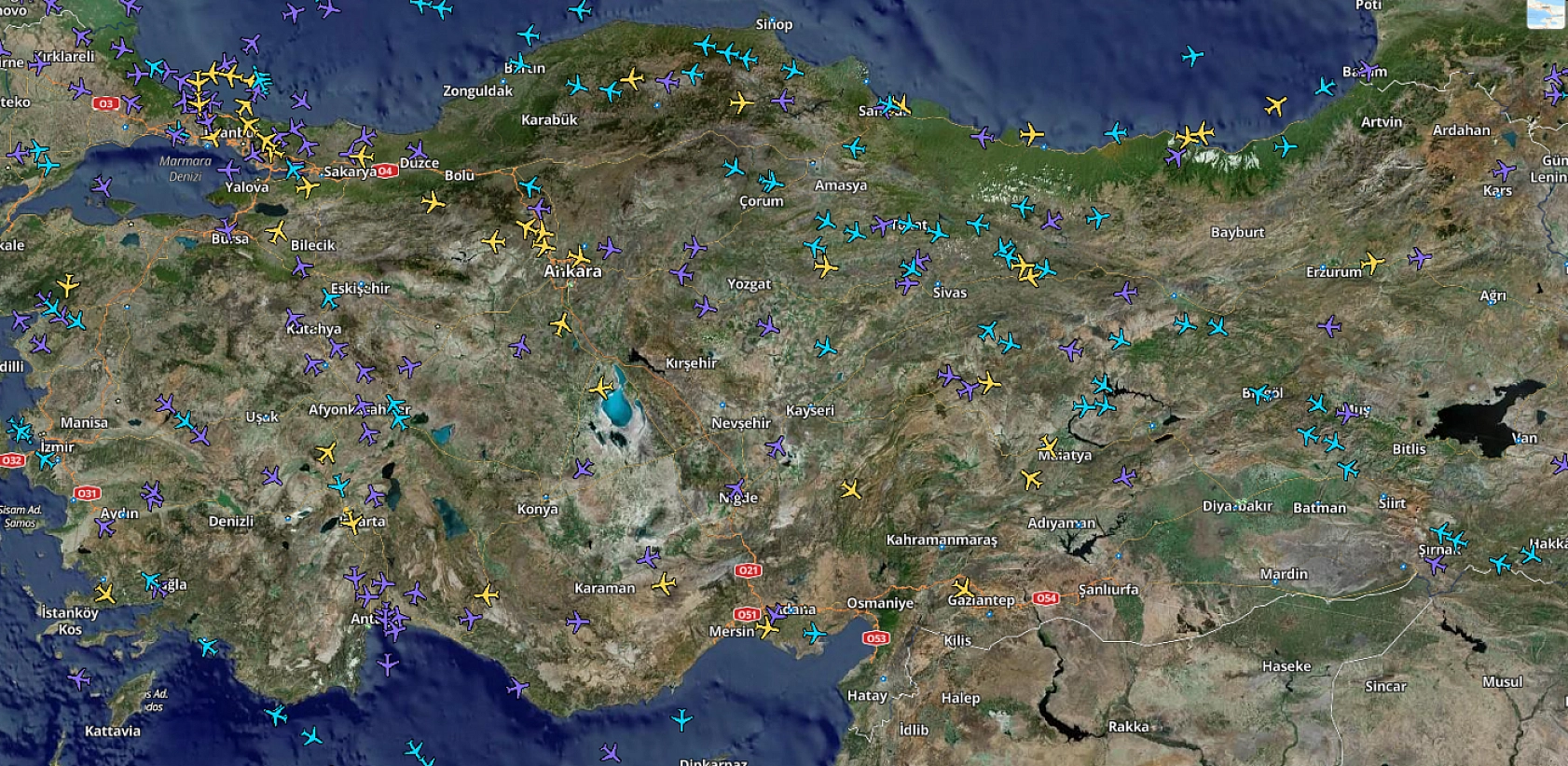
Task: Select purple aircraft directly above Karaman label
Action: click(648, 557)
